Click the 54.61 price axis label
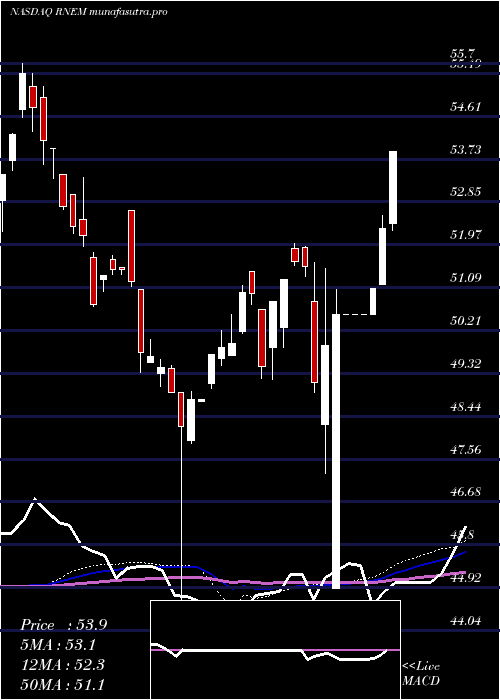 tap(465, 107)
